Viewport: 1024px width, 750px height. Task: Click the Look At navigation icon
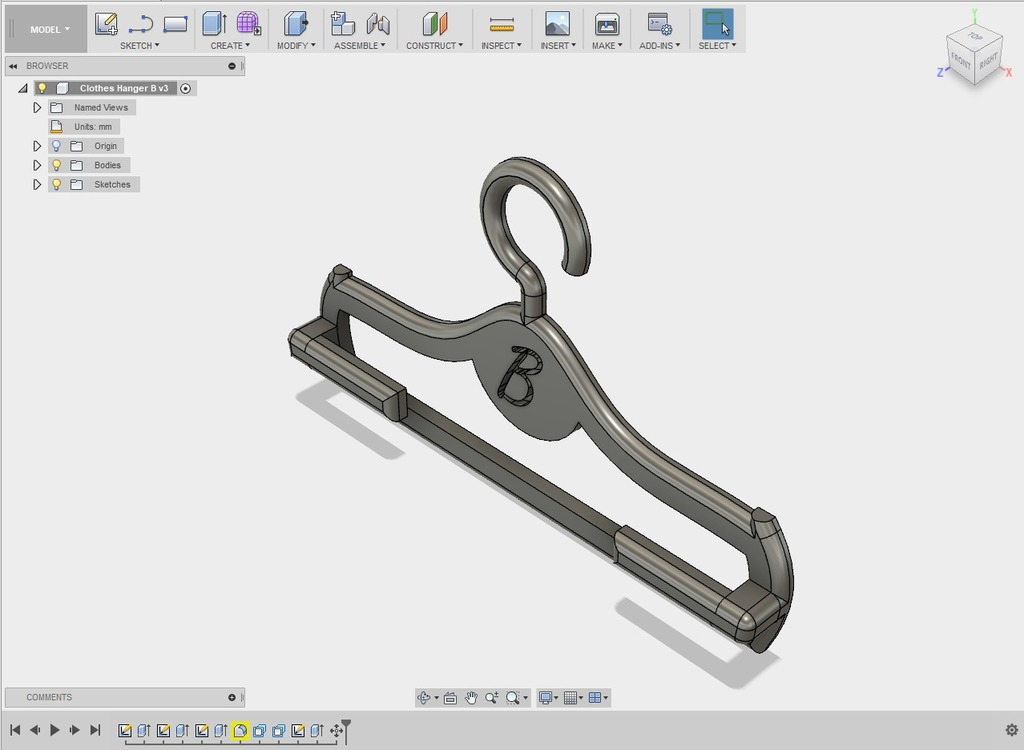tap(450, 698)
